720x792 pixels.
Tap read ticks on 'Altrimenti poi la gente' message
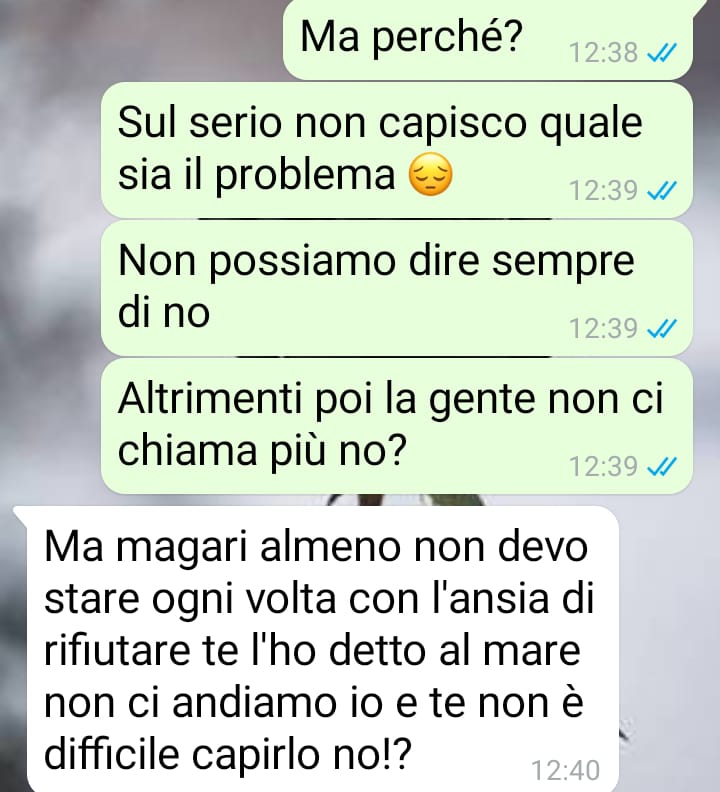(x=662, y=467)
